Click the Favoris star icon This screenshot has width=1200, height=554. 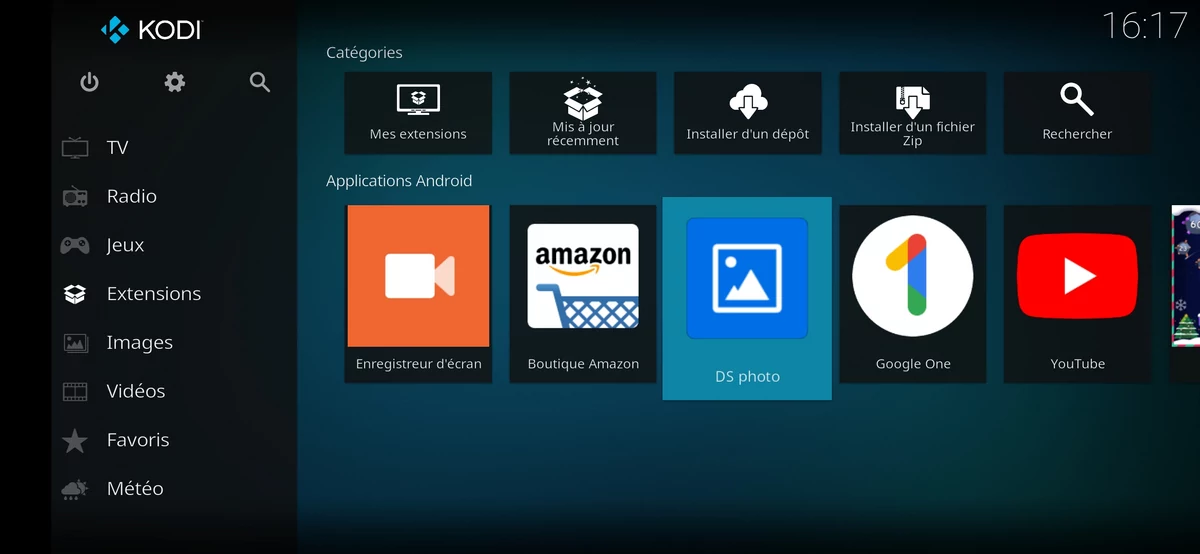point(75,440)
